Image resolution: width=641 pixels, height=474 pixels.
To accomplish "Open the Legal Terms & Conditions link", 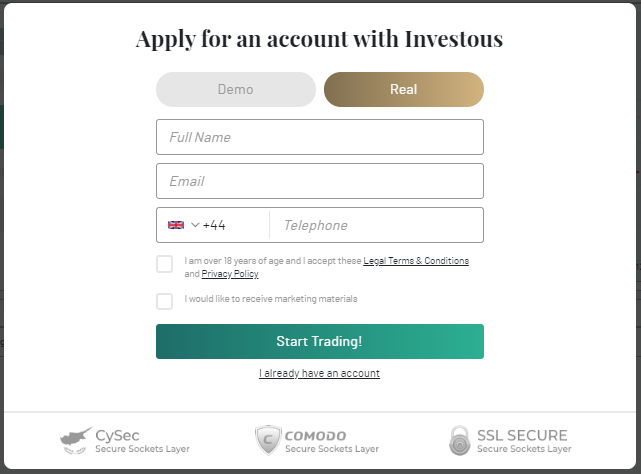I will coord(416,261).
